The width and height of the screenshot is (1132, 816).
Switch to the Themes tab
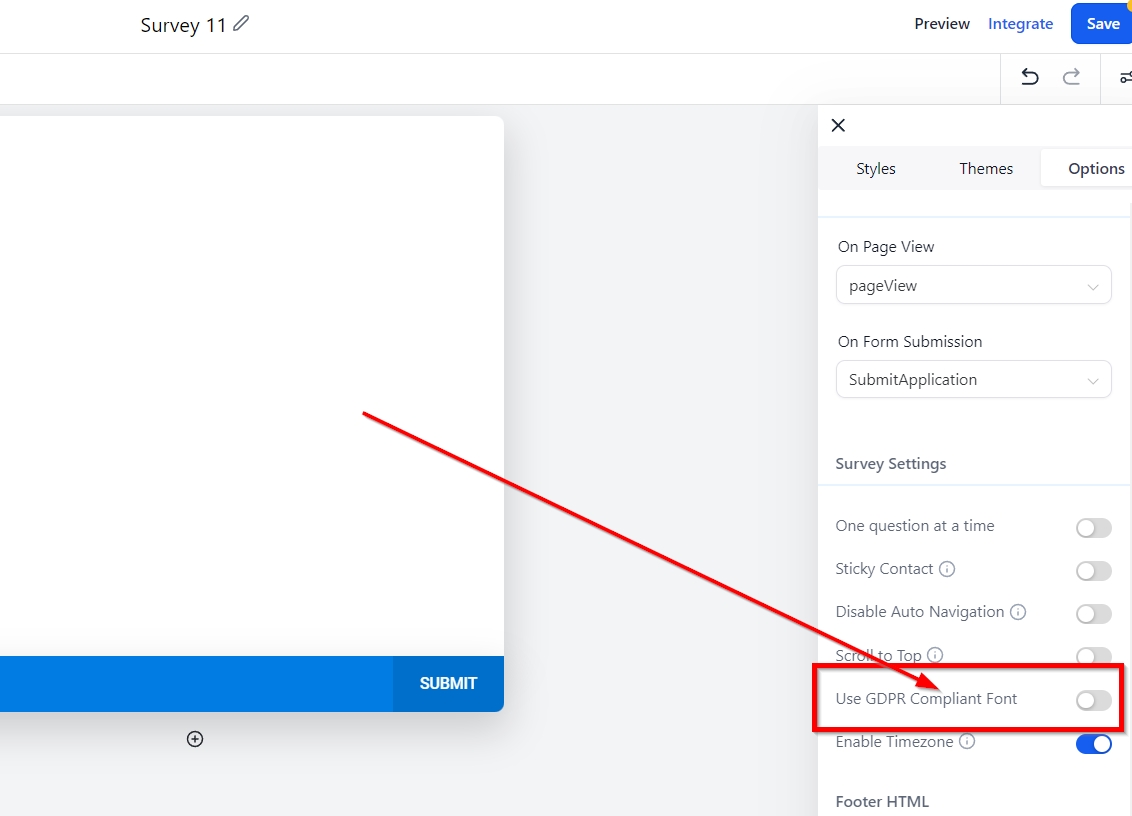986,169
